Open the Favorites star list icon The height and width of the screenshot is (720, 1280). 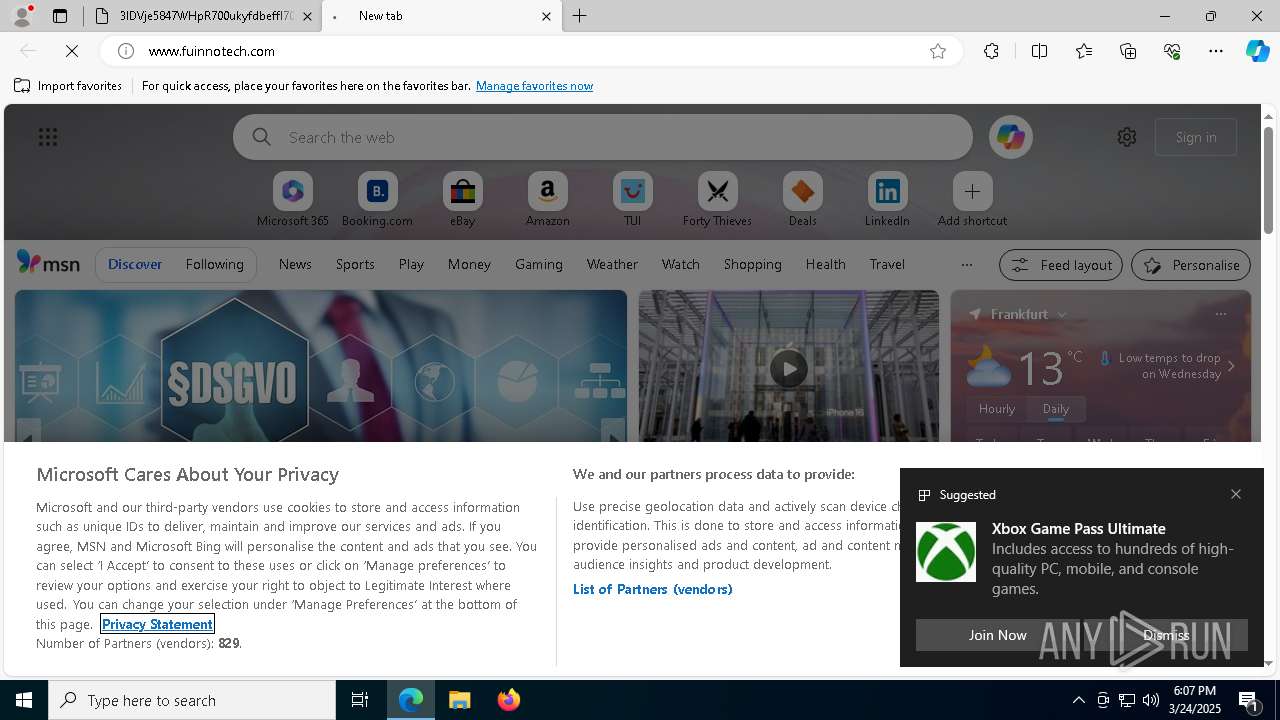click(x=1084, y=51)
